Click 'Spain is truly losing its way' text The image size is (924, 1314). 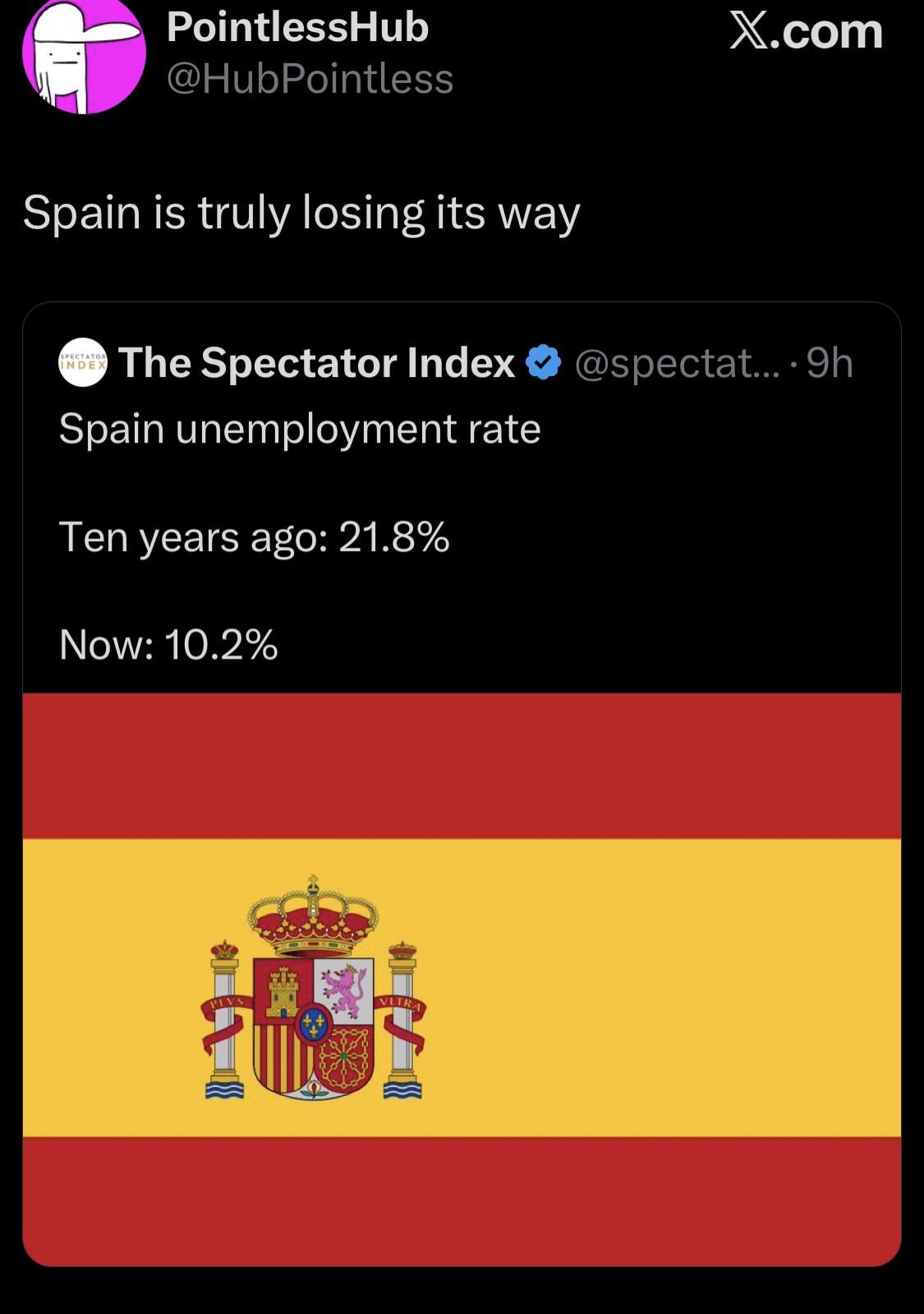point(301,213)
